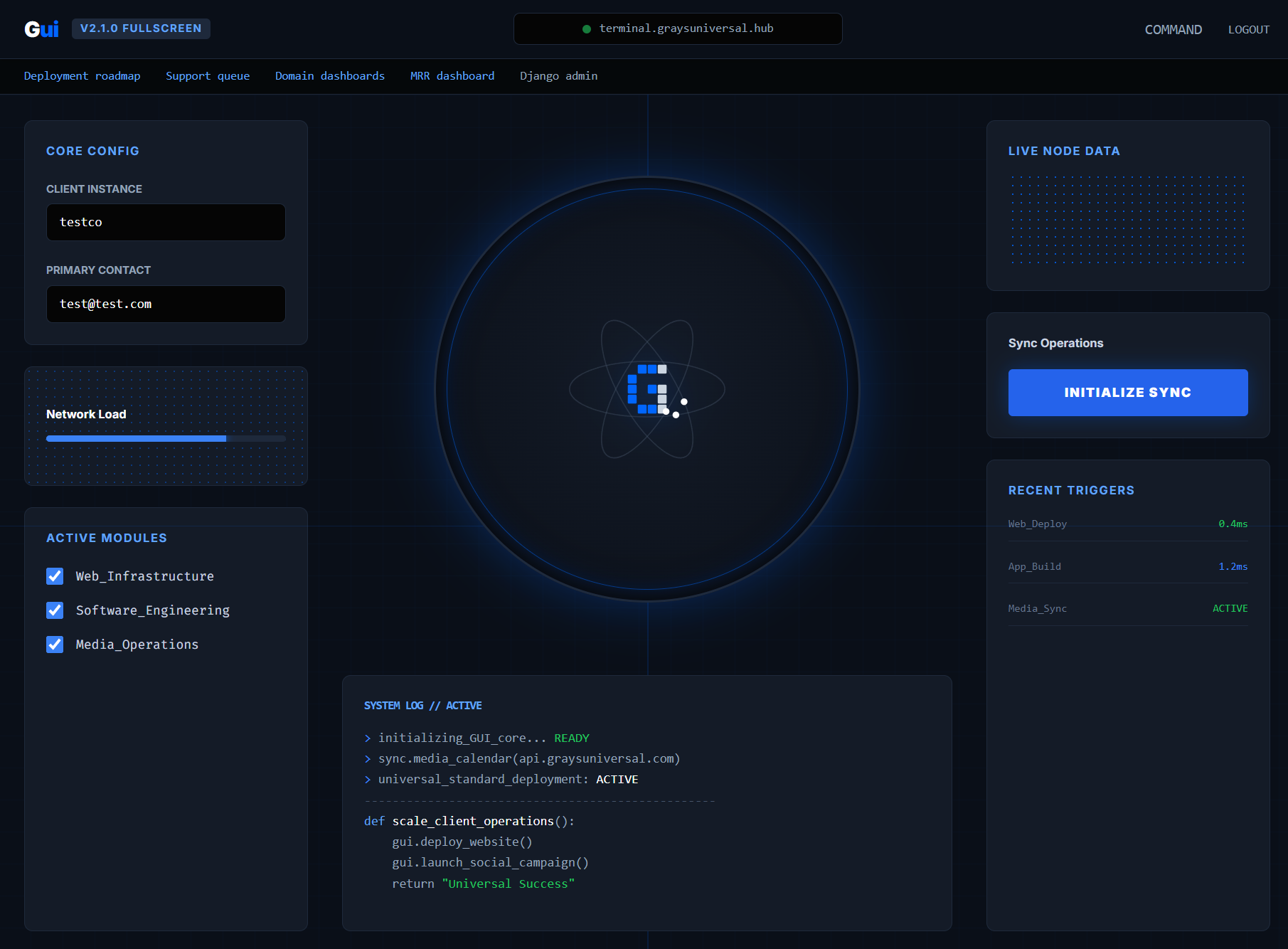
Task: Click the Software_Engineering label
Action: 153,610
